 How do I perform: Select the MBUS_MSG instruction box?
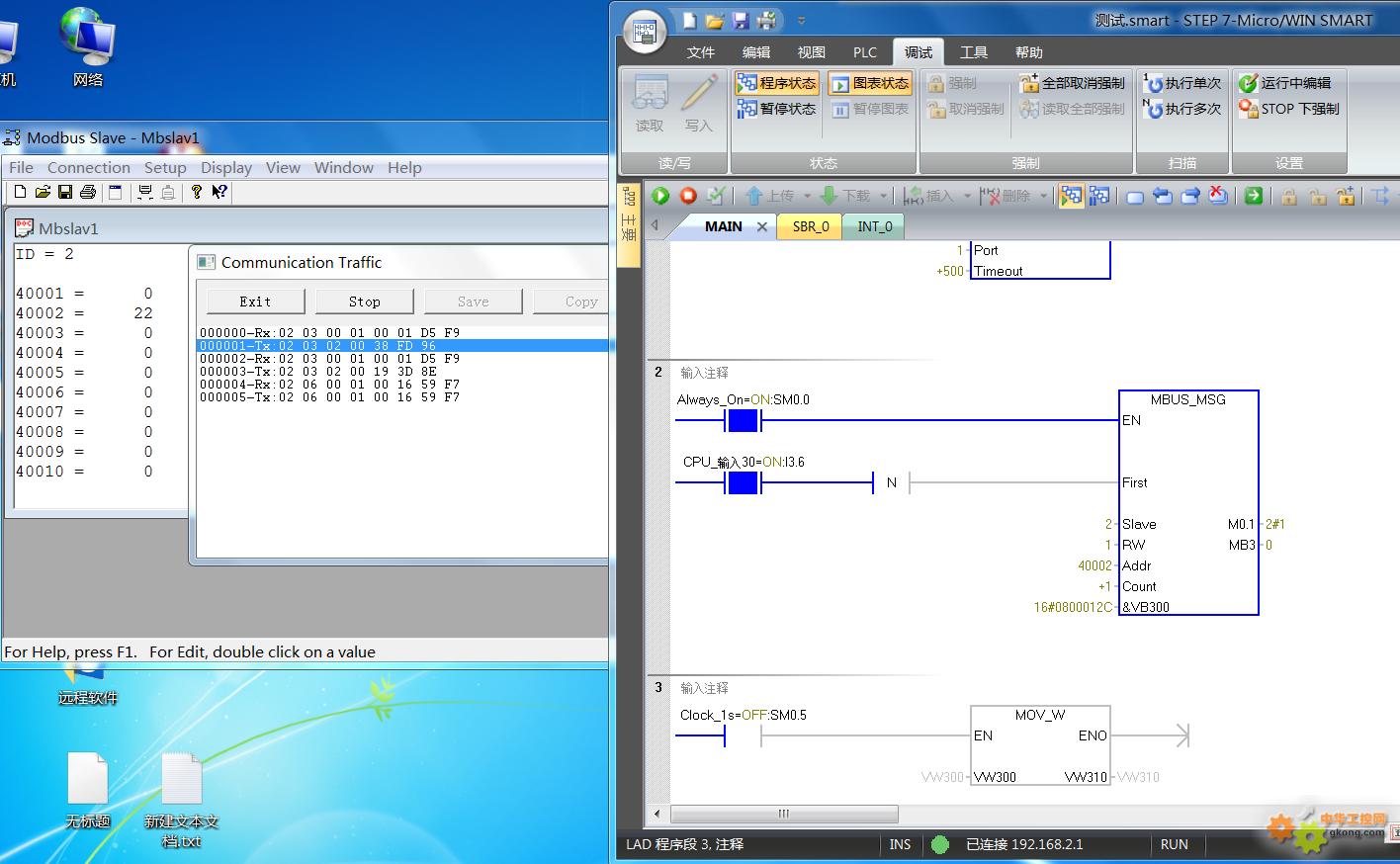click(1188, 502)
